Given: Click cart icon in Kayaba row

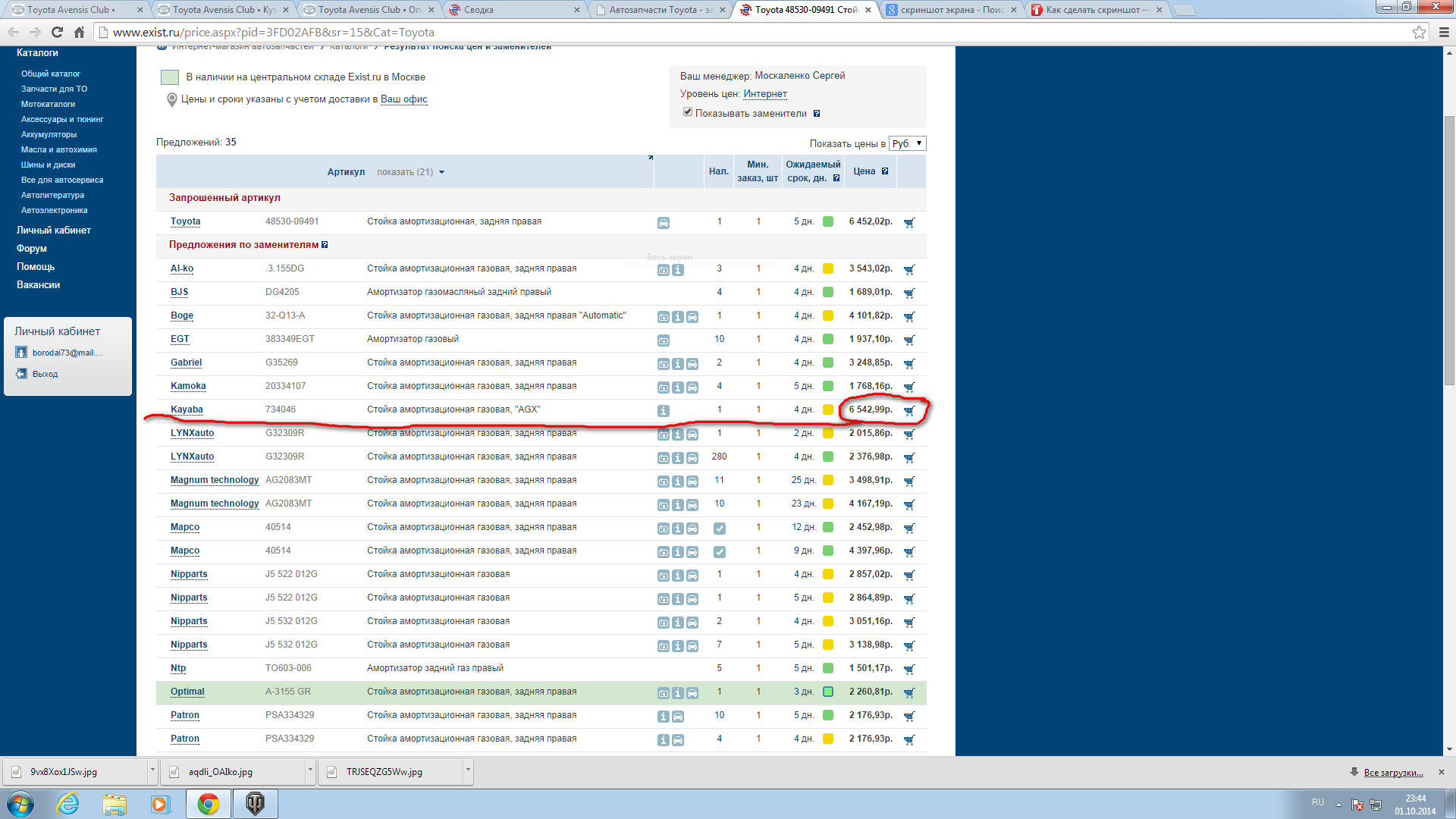Looking at the screenshot, I should pos(909,410).
